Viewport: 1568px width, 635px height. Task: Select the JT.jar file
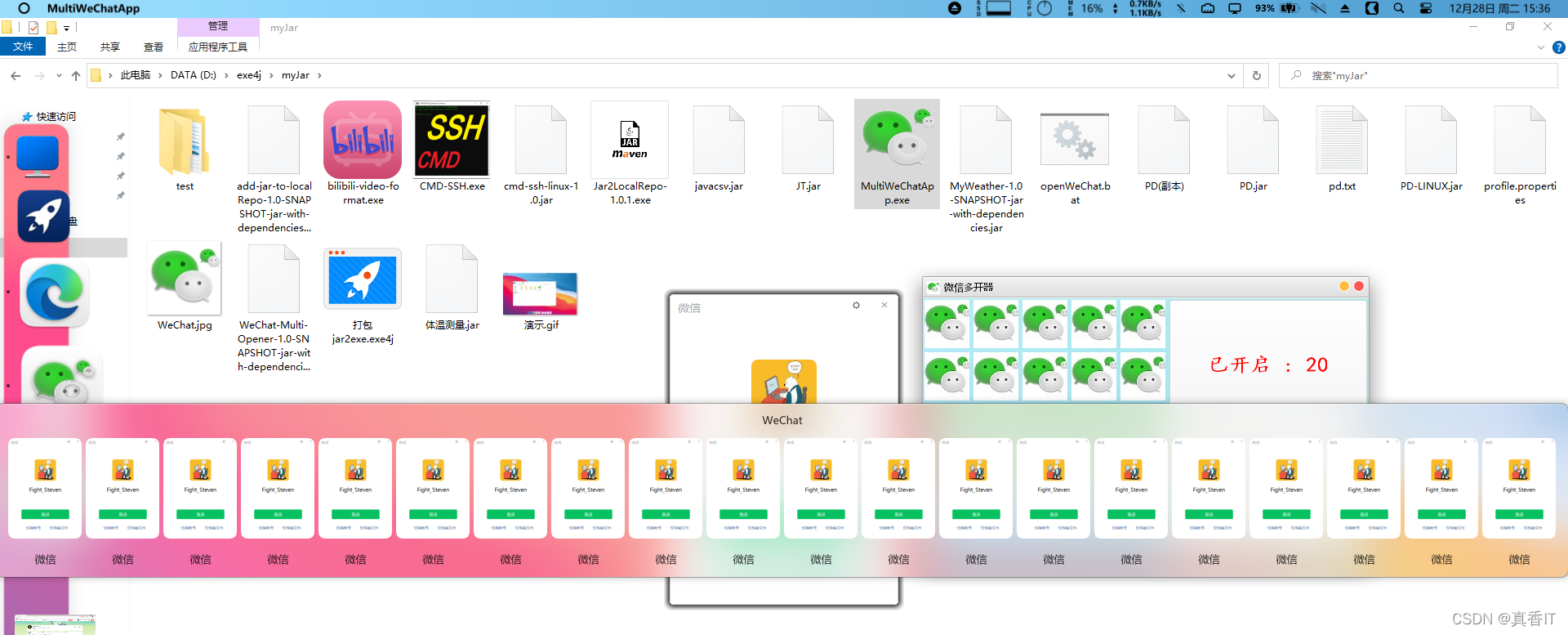coord(808,140)
